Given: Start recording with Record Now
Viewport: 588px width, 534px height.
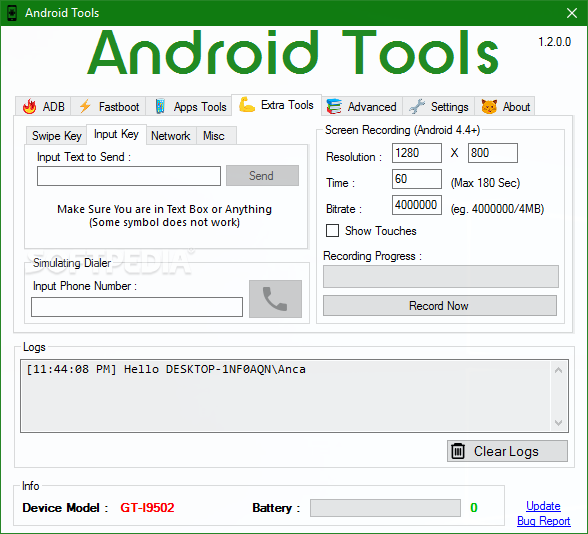Looking at the screenshot, I should [x=440, y=305].
